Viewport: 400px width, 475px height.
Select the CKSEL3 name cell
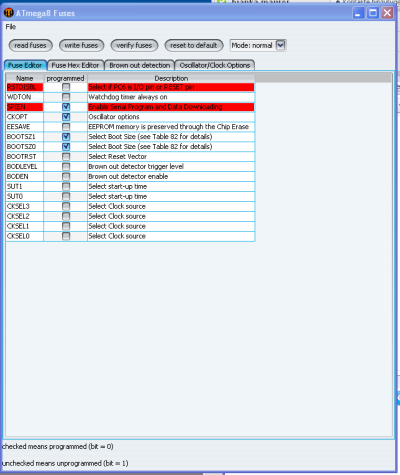[25, 206]
